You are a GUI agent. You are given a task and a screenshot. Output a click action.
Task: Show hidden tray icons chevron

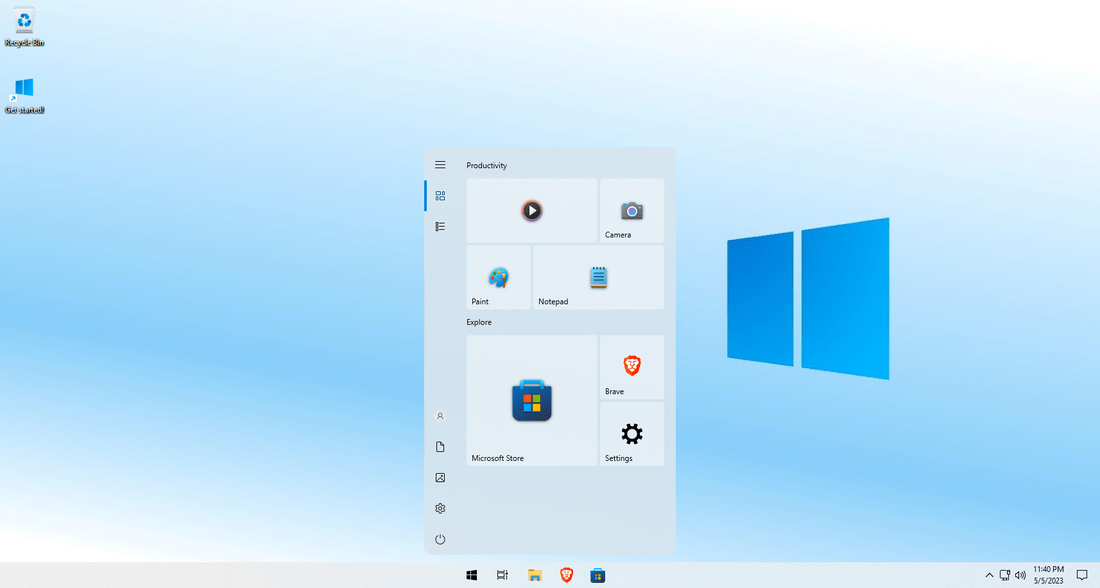coord(989,575)
